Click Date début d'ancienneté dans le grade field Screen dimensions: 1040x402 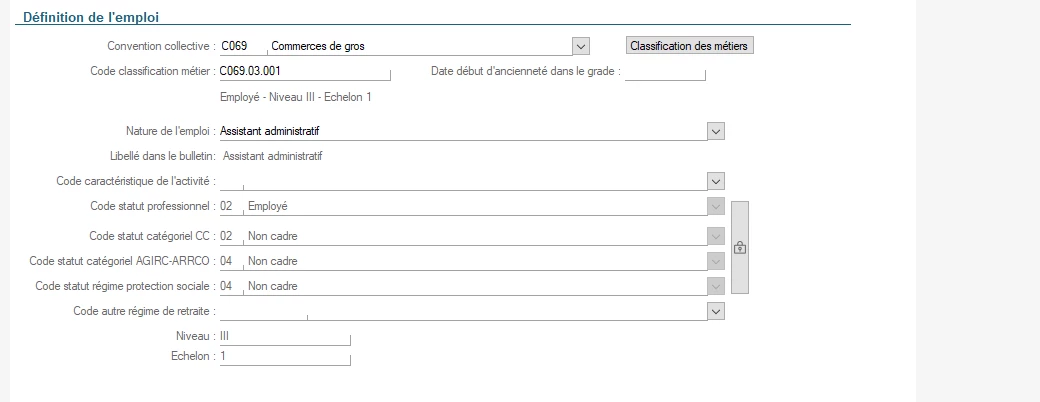[665, 72]
